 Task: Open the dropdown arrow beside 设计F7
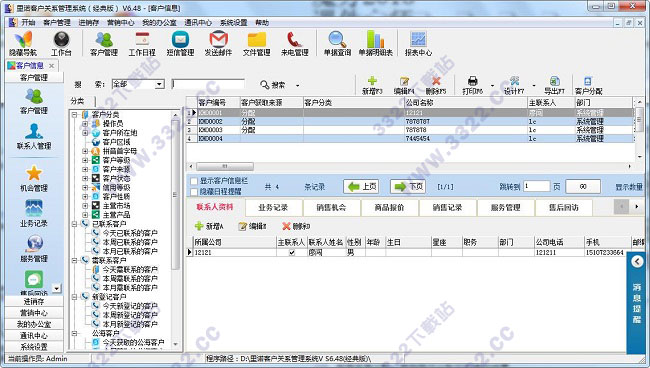[534, 86]
